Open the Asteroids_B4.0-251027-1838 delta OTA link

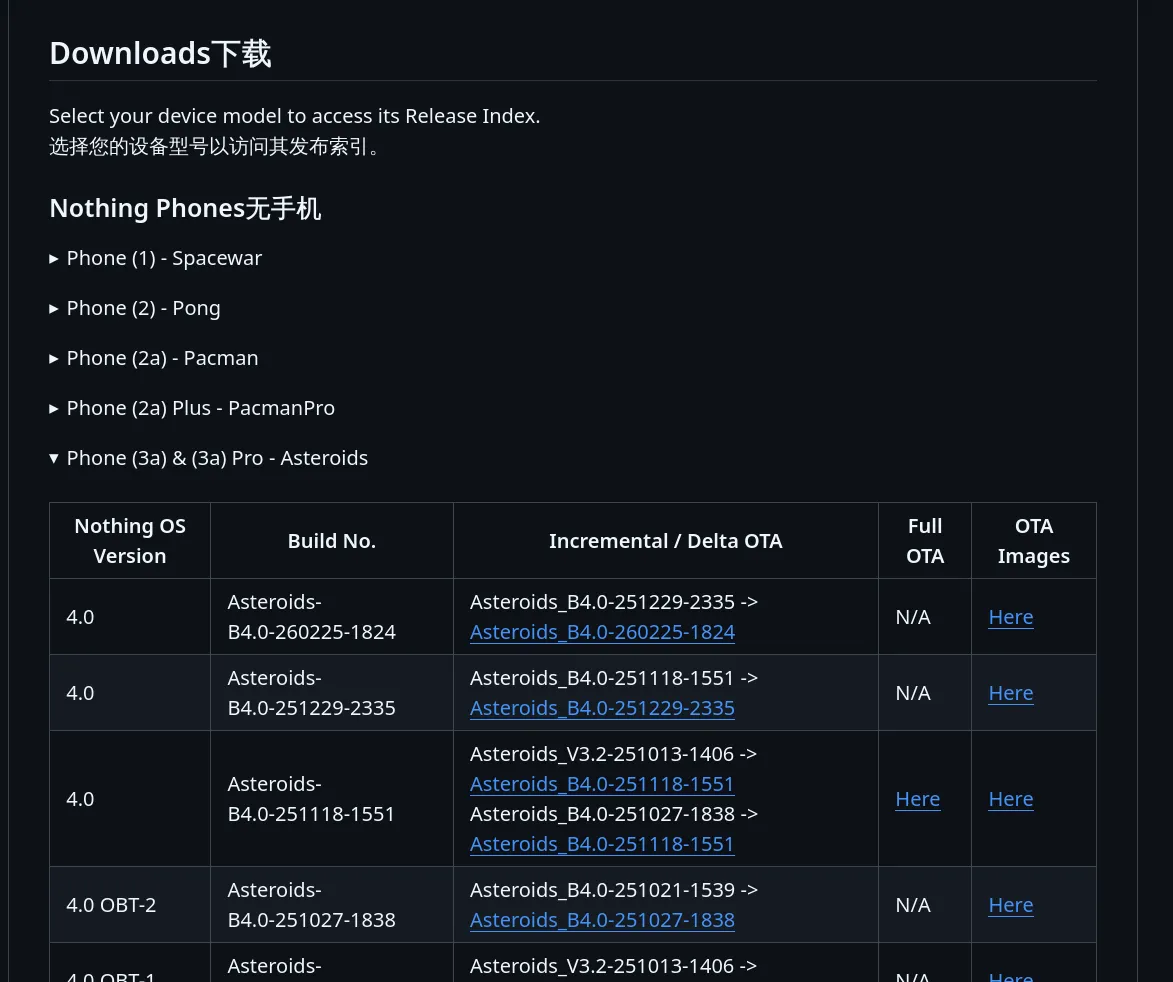[x=602, y=920]
